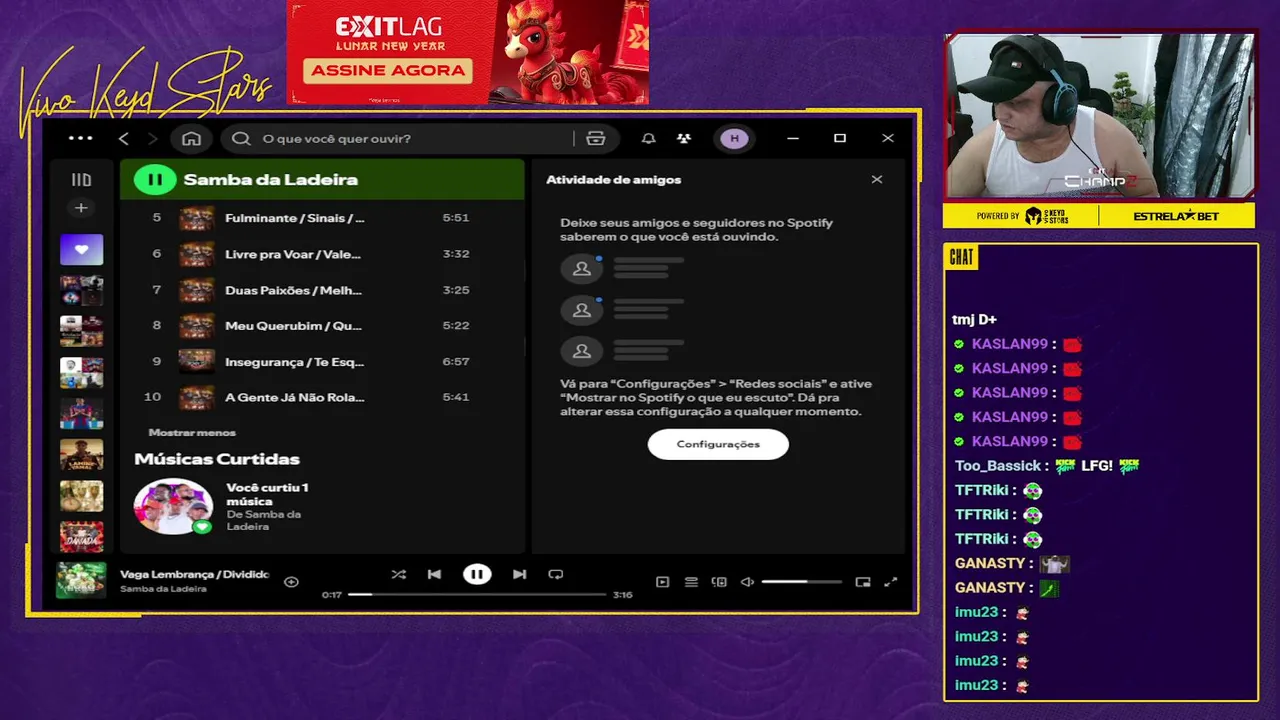Screen dimensions: 1280x720
Task: Open Liked Songs heart tile in sidebar
Action: [81, 249]
